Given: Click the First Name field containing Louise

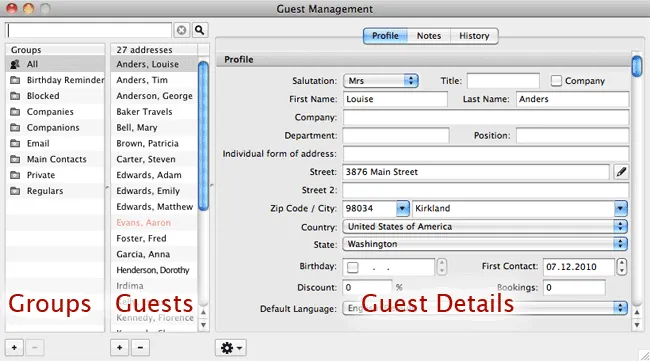Looking at the screenshot, I should pyautogui.click(x=395, y=99).
